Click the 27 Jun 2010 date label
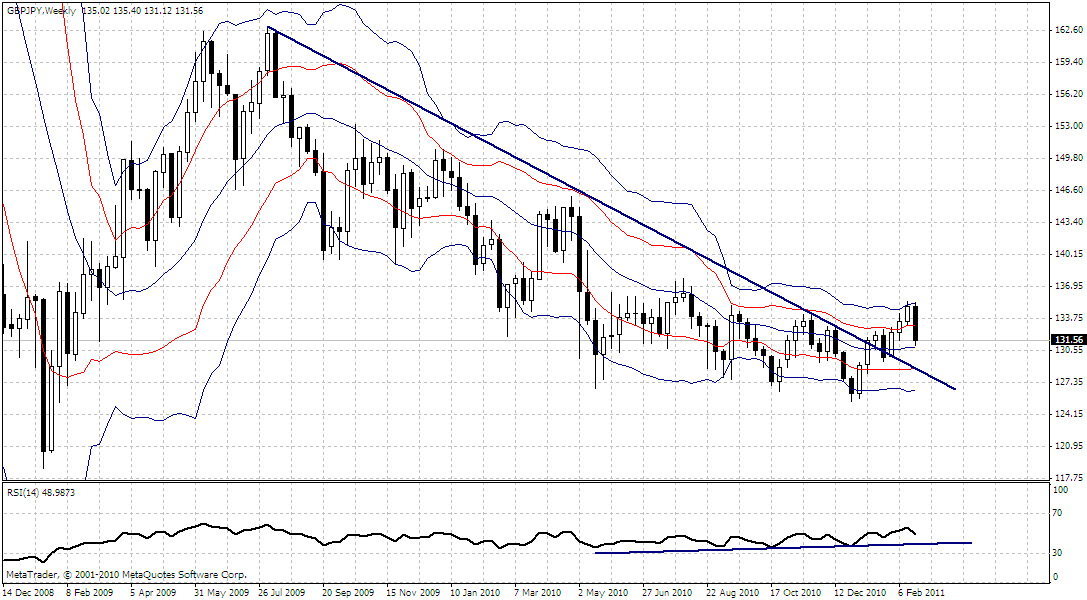This screenshot has height=600, width=1087. pyautogui.click(x=667, y=592)
